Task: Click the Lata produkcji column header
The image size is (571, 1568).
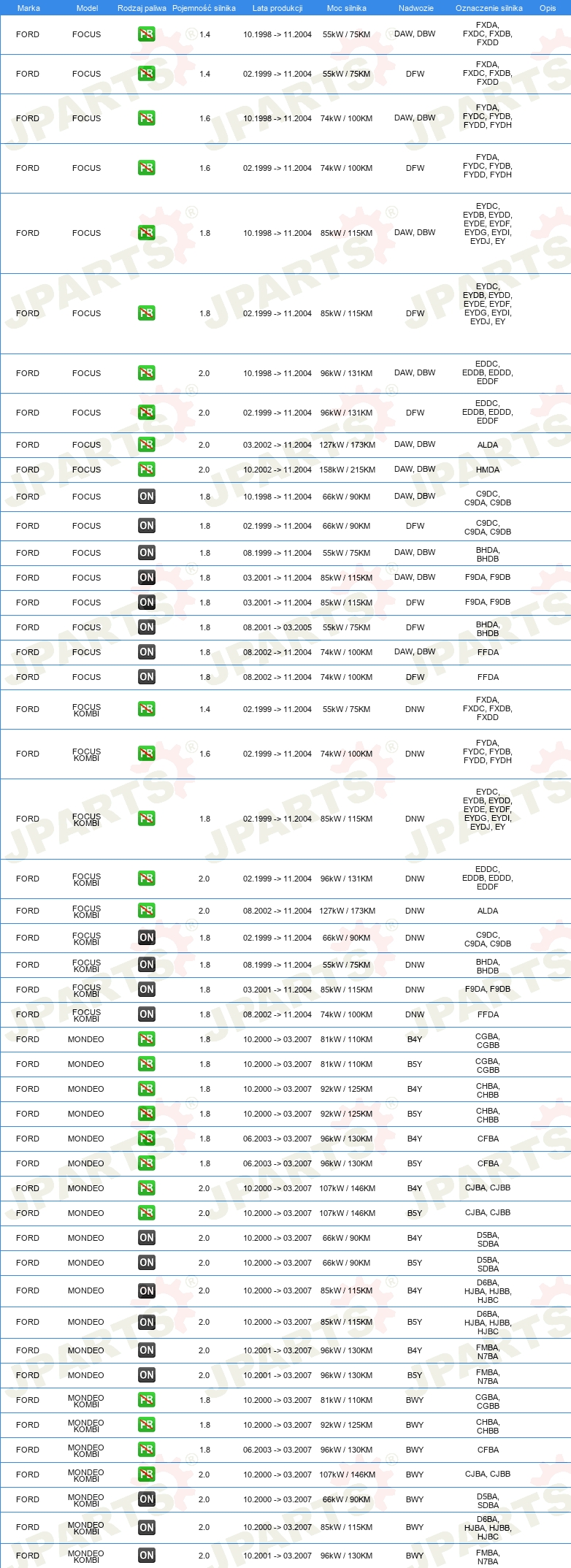Action: [277, 8]
